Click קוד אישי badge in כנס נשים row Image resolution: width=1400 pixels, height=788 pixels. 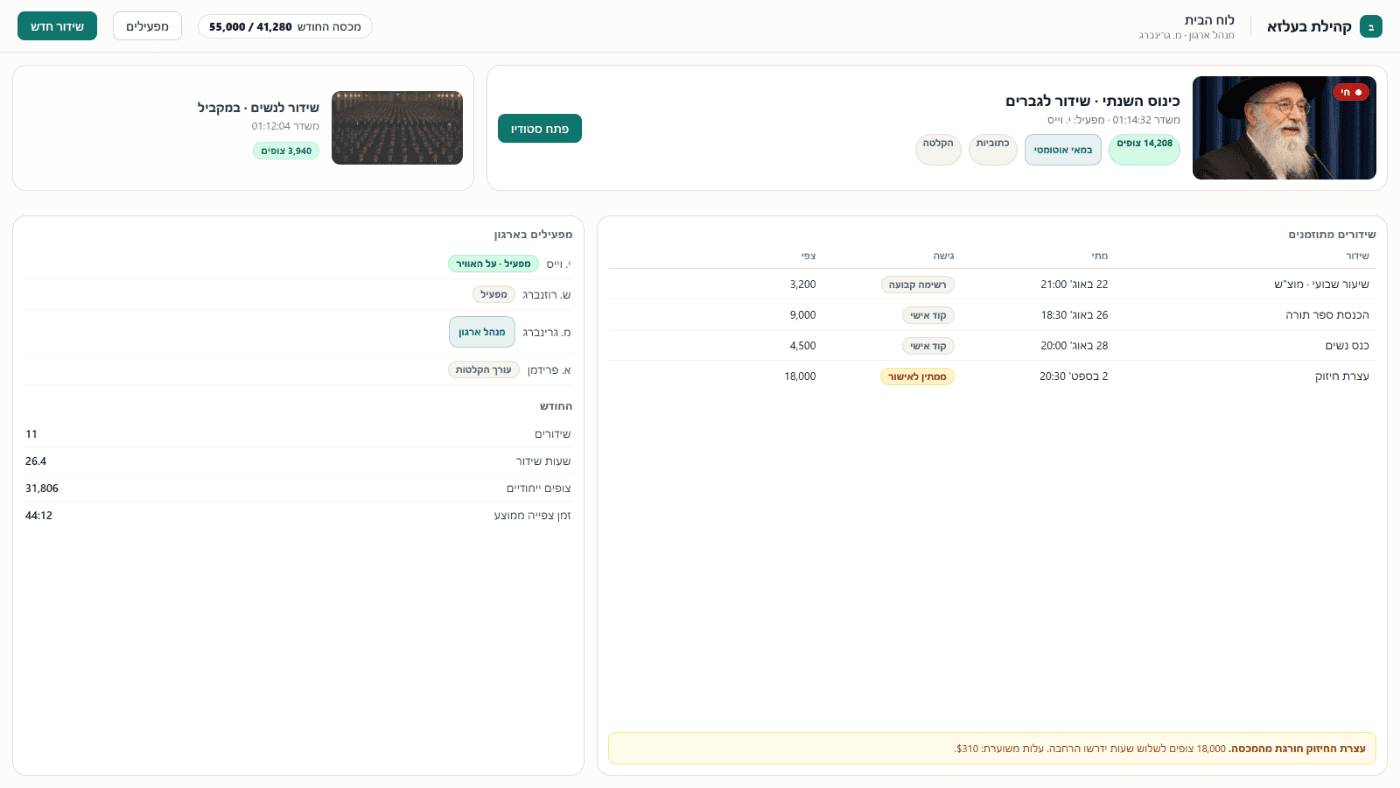[x=929, y=346]
